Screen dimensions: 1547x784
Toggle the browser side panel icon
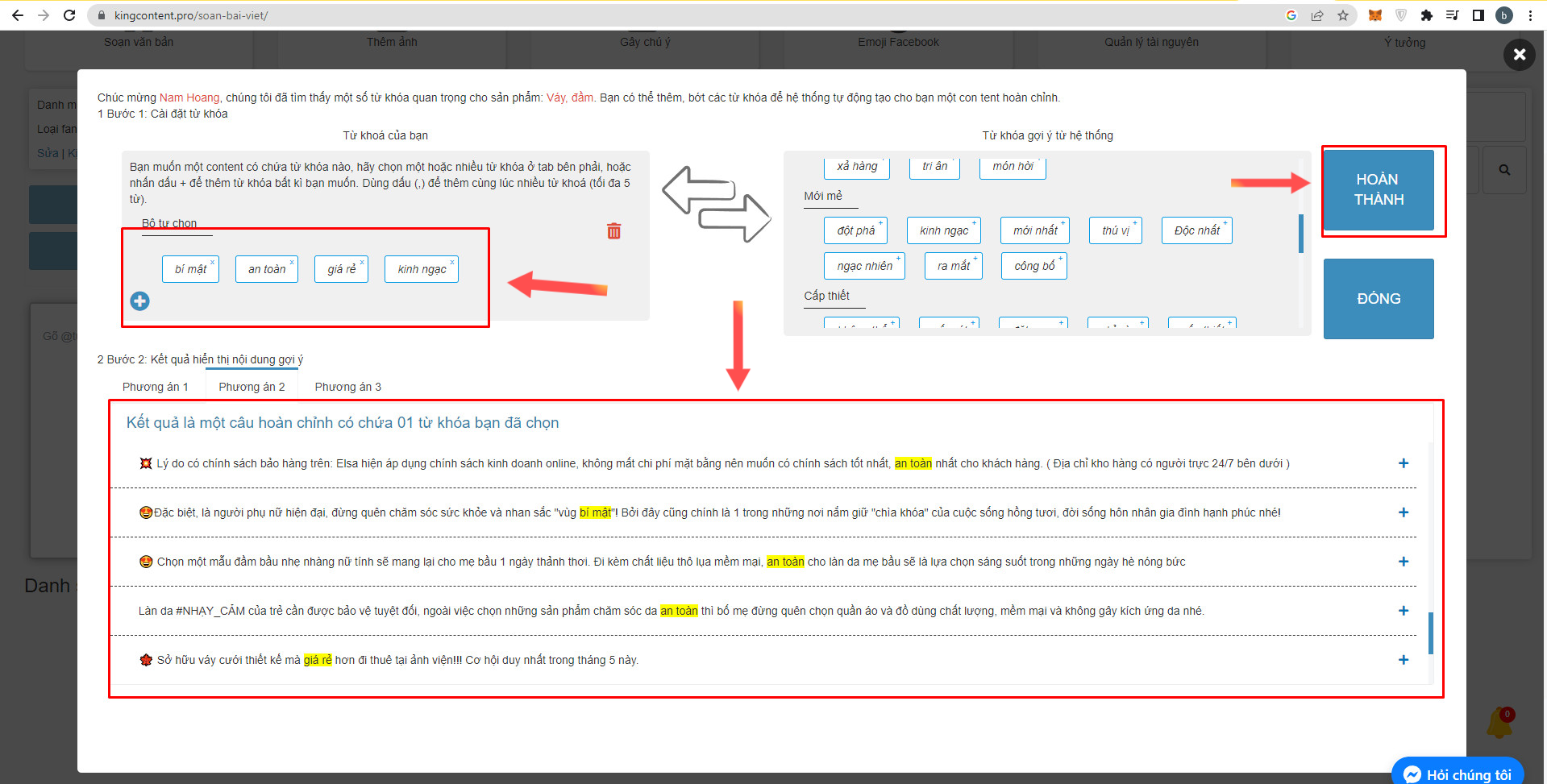(x=1478, y=15)
